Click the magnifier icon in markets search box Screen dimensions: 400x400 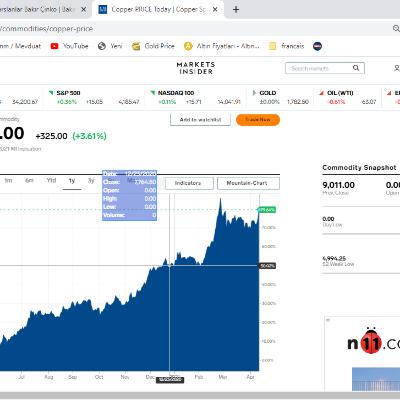(x=356, y=68)
